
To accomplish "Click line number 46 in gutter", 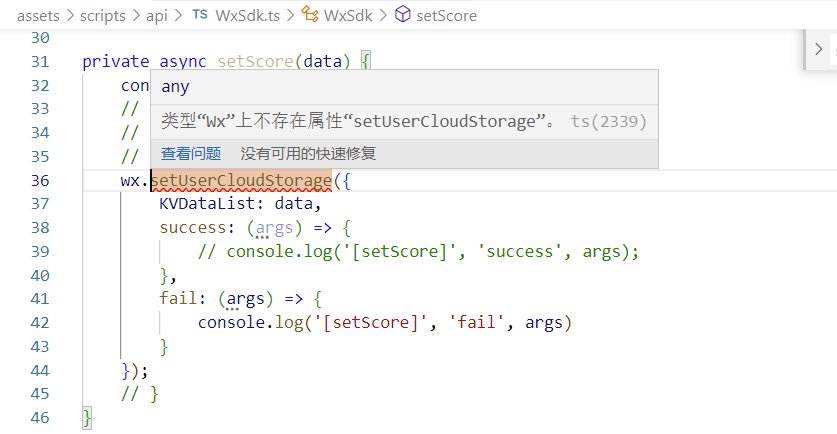I will [x=40, y=417].
